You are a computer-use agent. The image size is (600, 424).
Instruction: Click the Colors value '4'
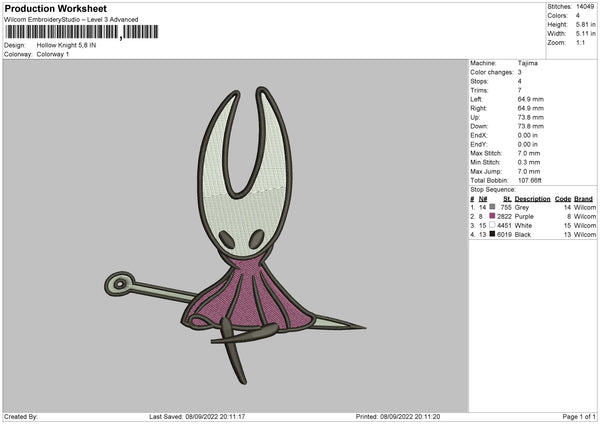click(578, 16)
